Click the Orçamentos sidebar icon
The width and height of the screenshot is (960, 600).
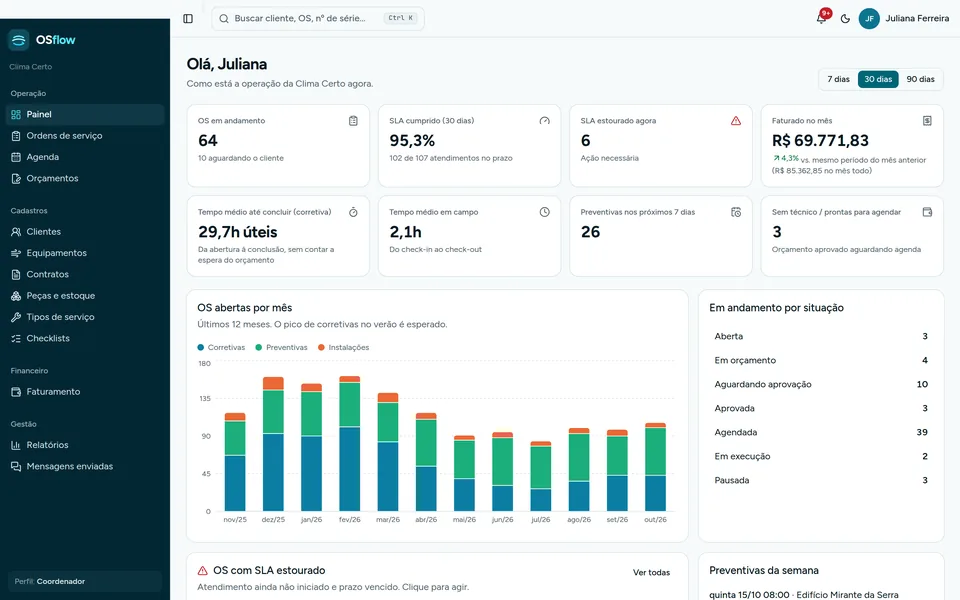(16, 179)
